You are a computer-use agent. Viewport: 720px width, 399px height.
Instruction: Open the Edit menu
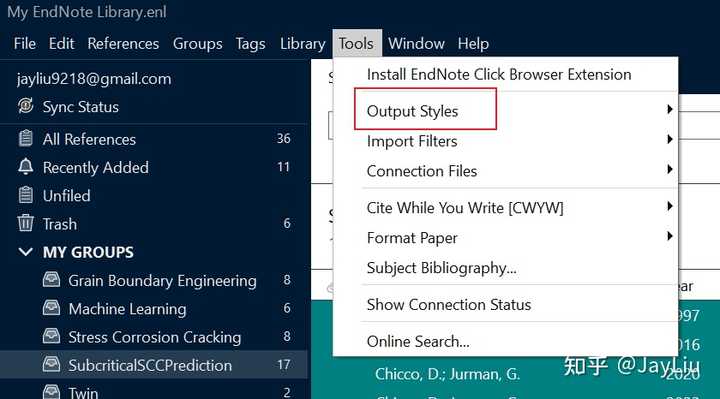[x=61, y=44]
